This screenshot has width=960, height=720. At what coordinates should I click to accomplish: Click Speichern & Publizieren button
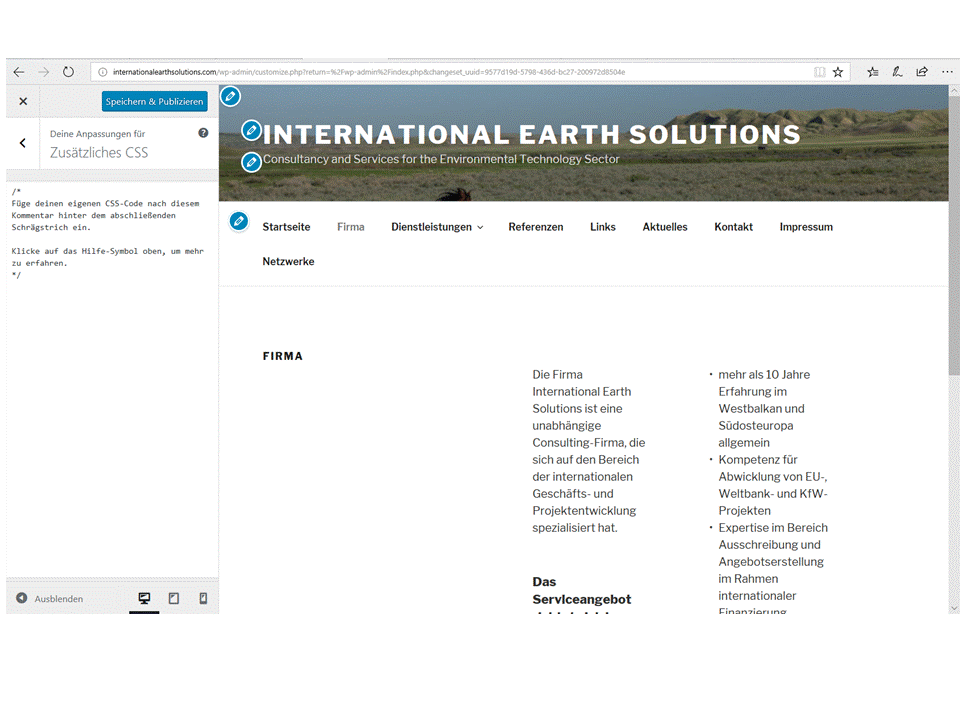tap(154, 102)
